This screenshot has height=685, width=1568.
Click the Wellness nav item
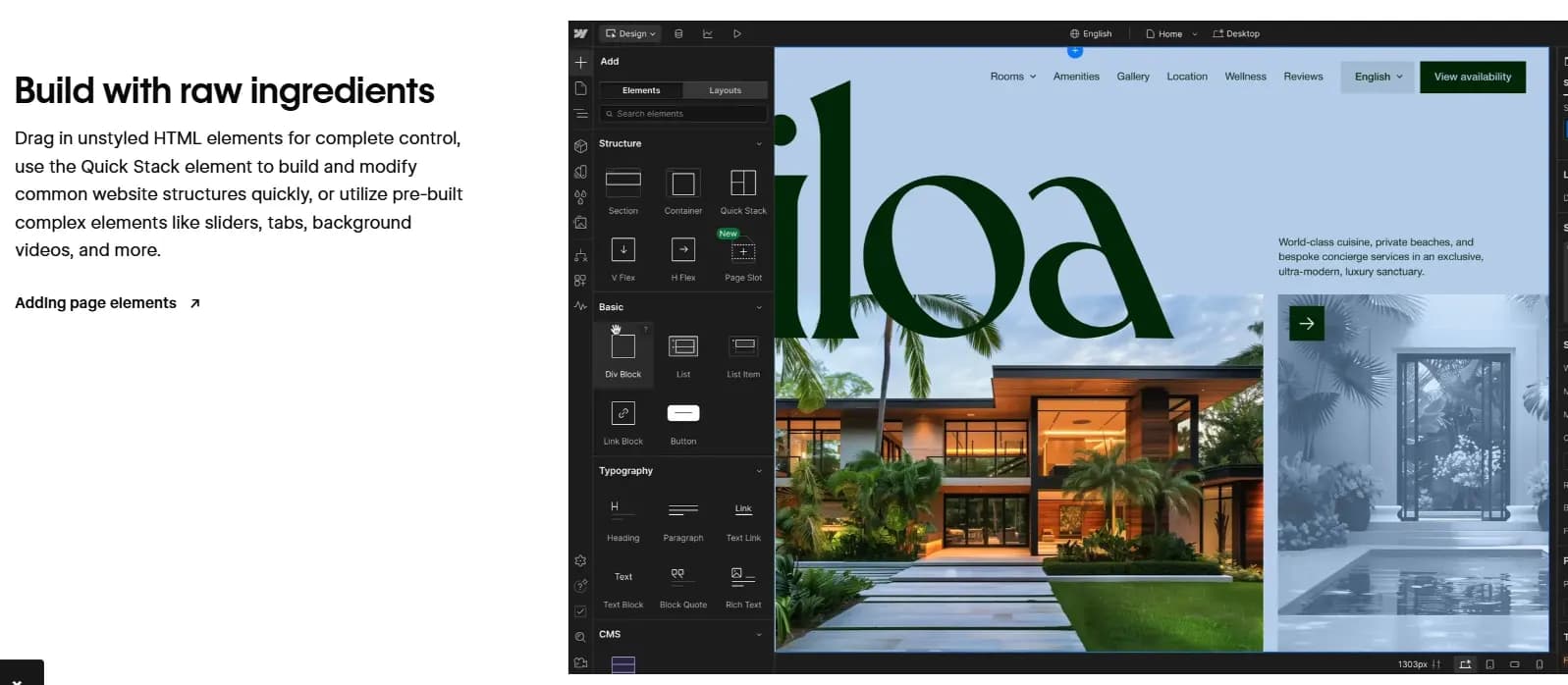click(x=1245, y=77)
